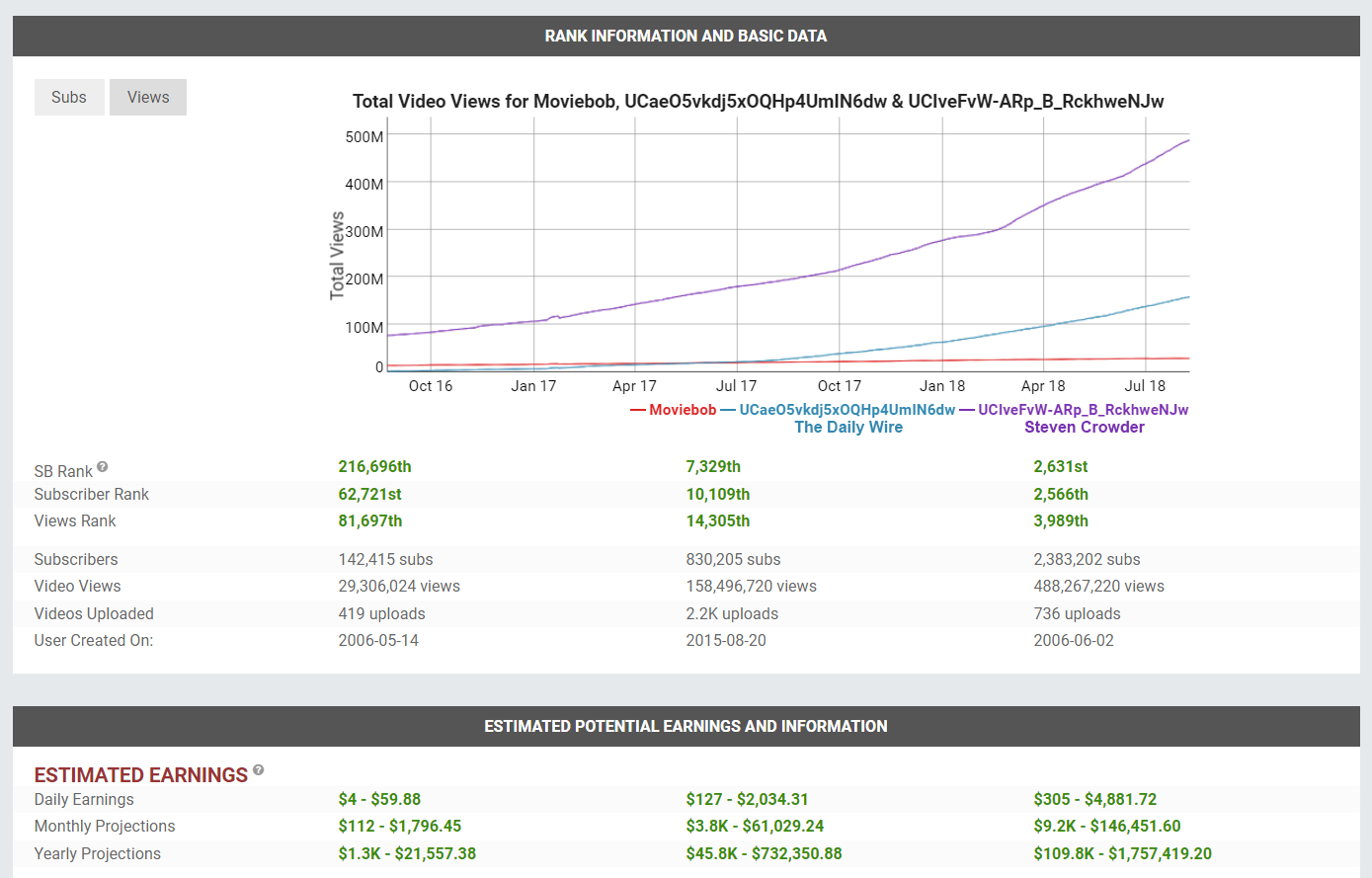Switch to the Views chart tab
The height and width of the screenshot is (878, 1372).
click(148, 97)
